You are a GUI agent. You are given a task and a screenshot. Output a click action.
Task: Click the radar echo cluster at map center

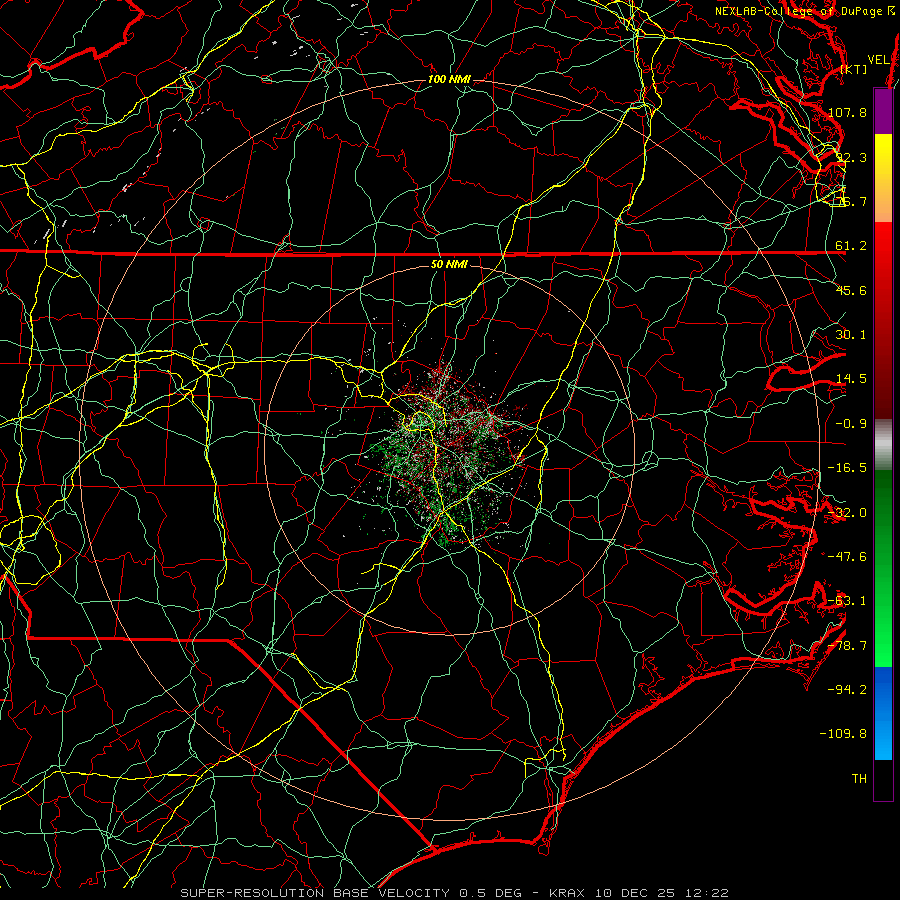pos(449,453)
